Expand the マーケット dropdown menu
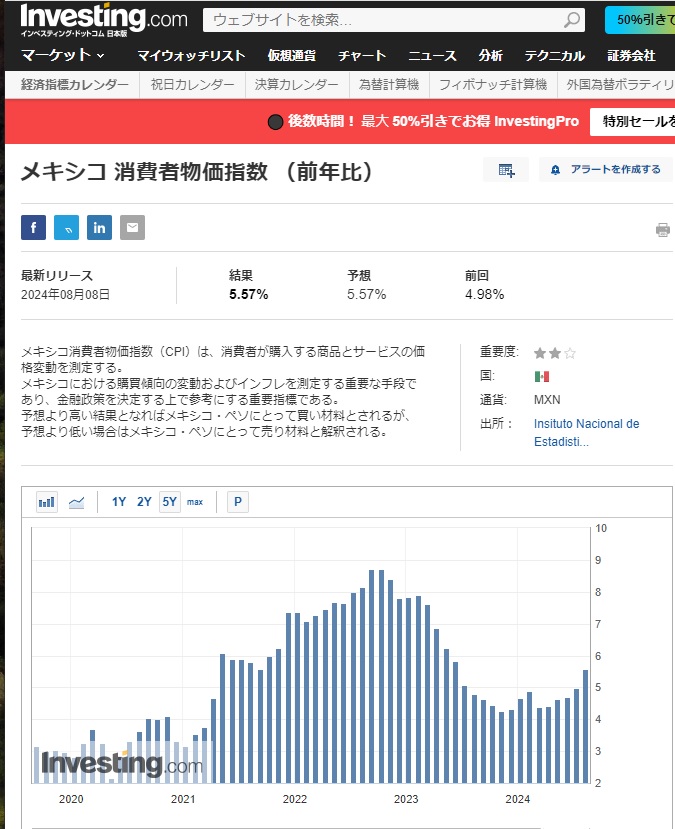The height and width of the screenshot is (829, 675). click(63, 55)
